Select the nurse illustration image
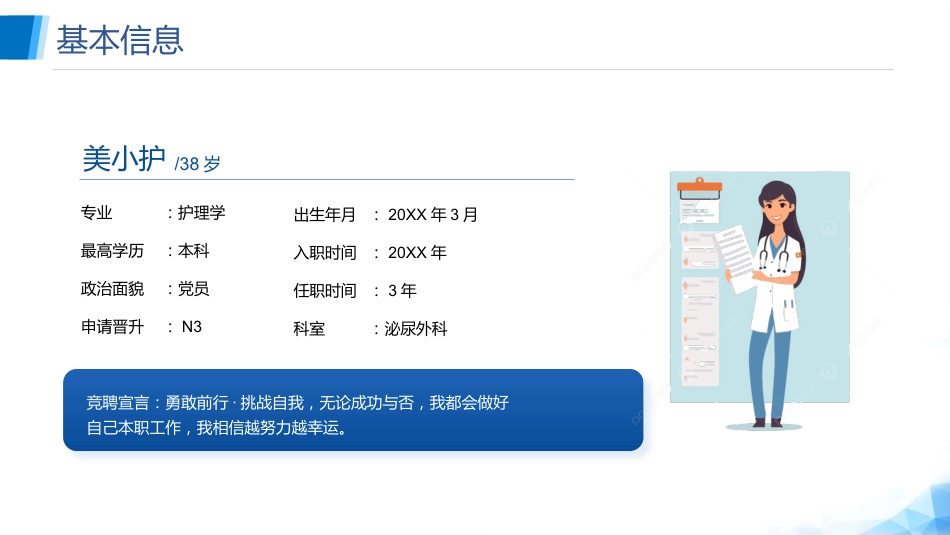 point(760,302)
